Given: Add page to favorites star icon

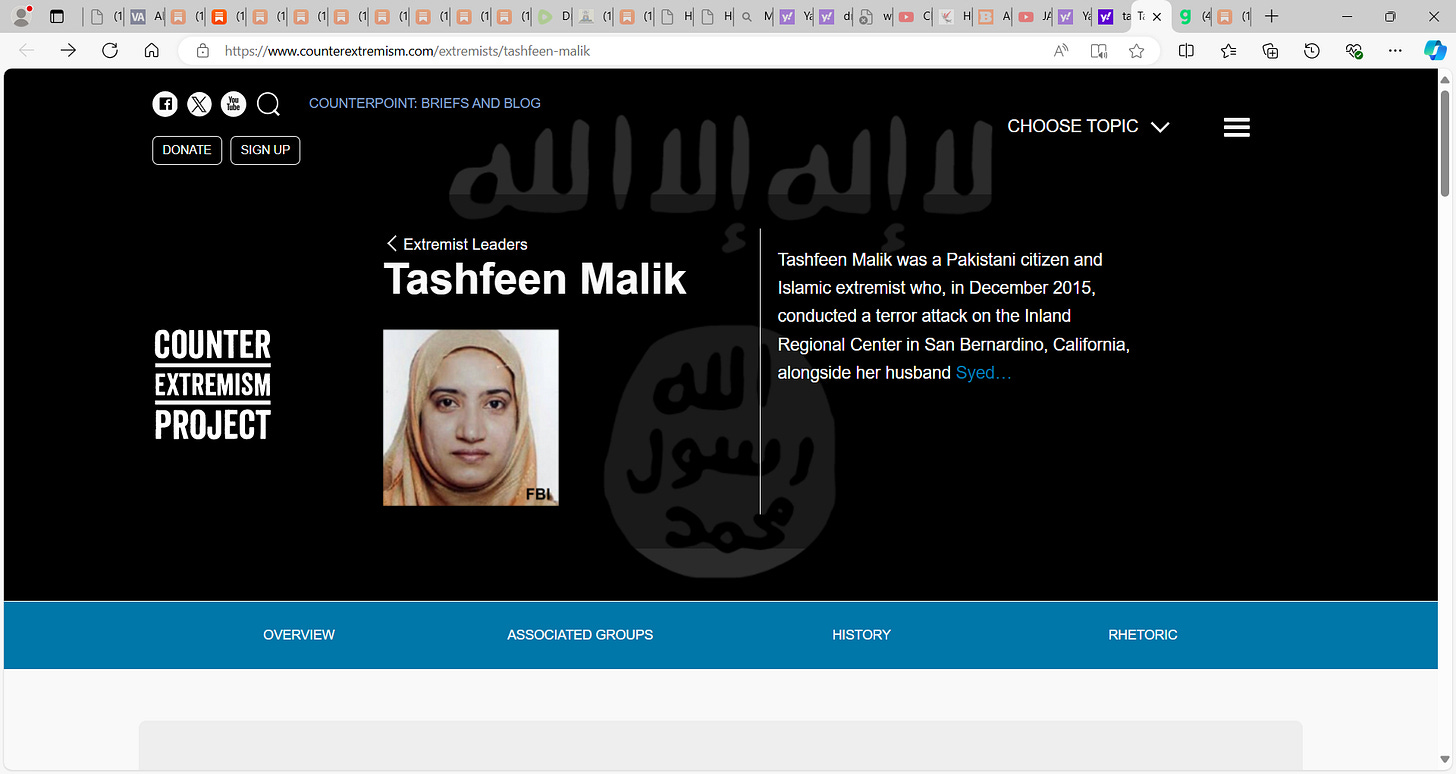Looking at the screenshot, I should tap(1136, 51).
